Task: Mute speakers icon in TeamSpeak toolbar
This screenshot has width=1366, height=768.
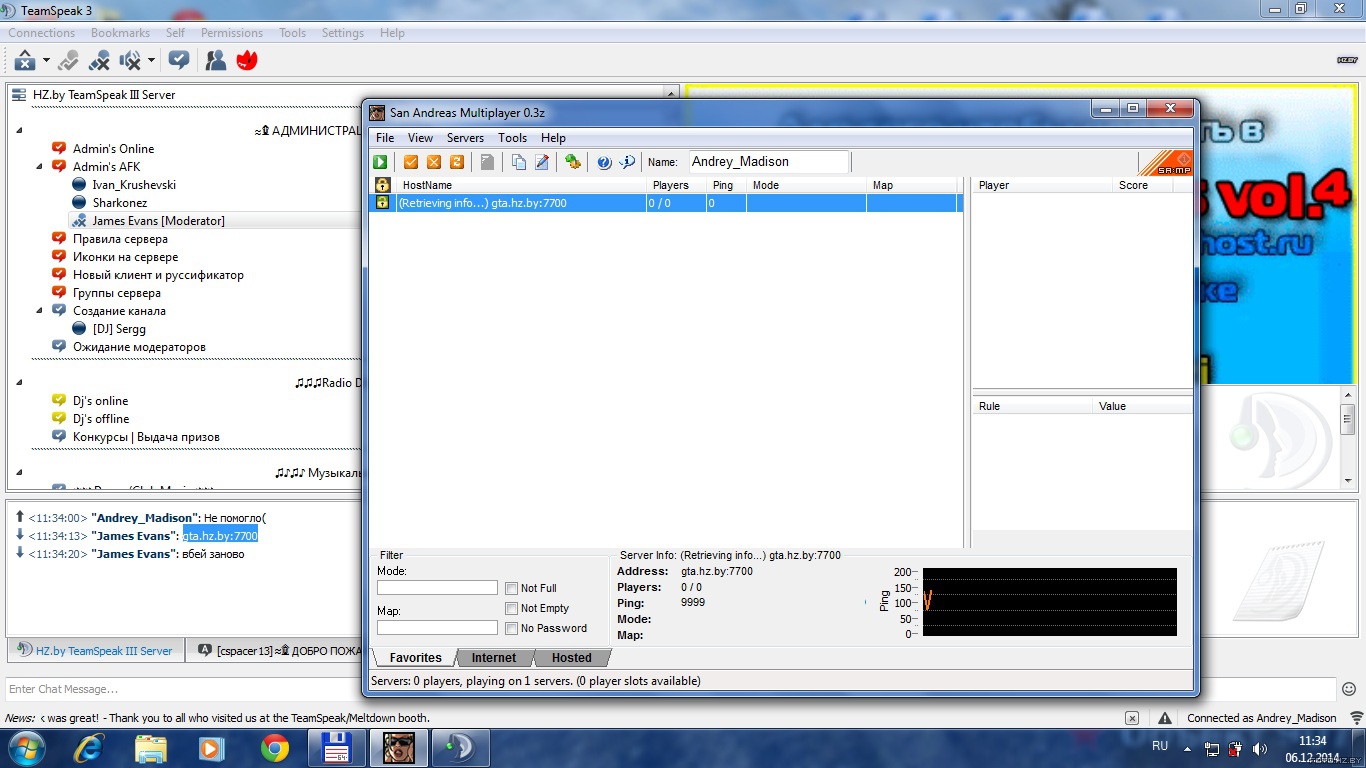Action: click(x=130, y=61)
